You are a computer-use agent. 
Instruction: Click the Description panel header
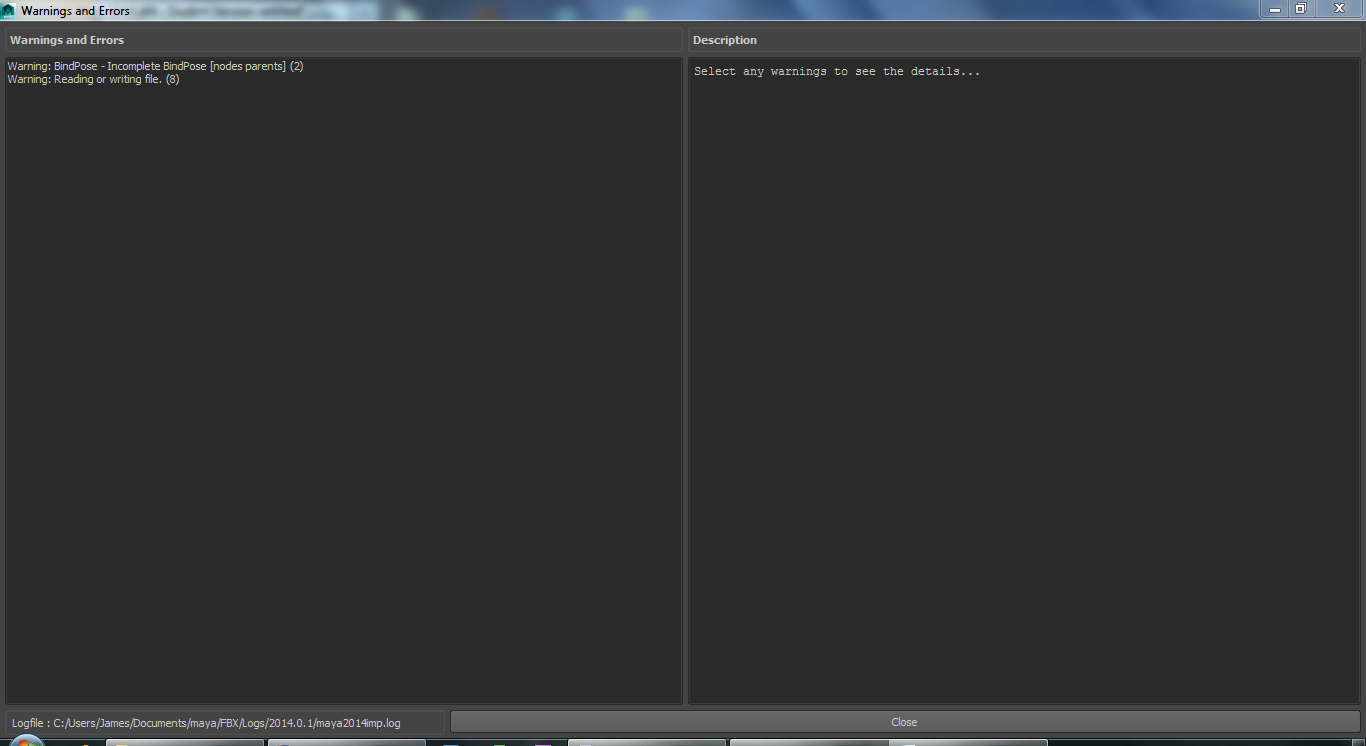[x=1024, y=40]
